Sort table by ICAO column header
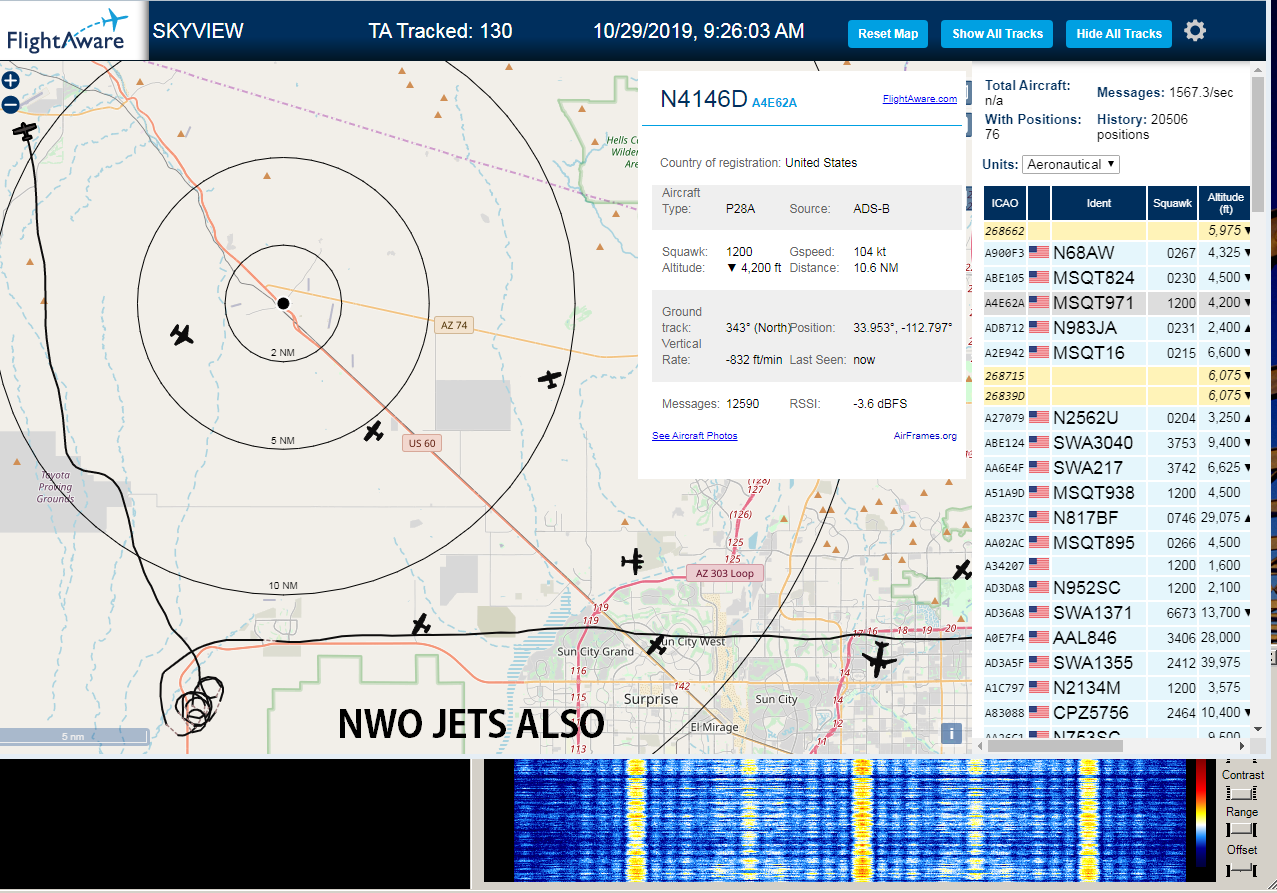 (x=1005, y=203)
